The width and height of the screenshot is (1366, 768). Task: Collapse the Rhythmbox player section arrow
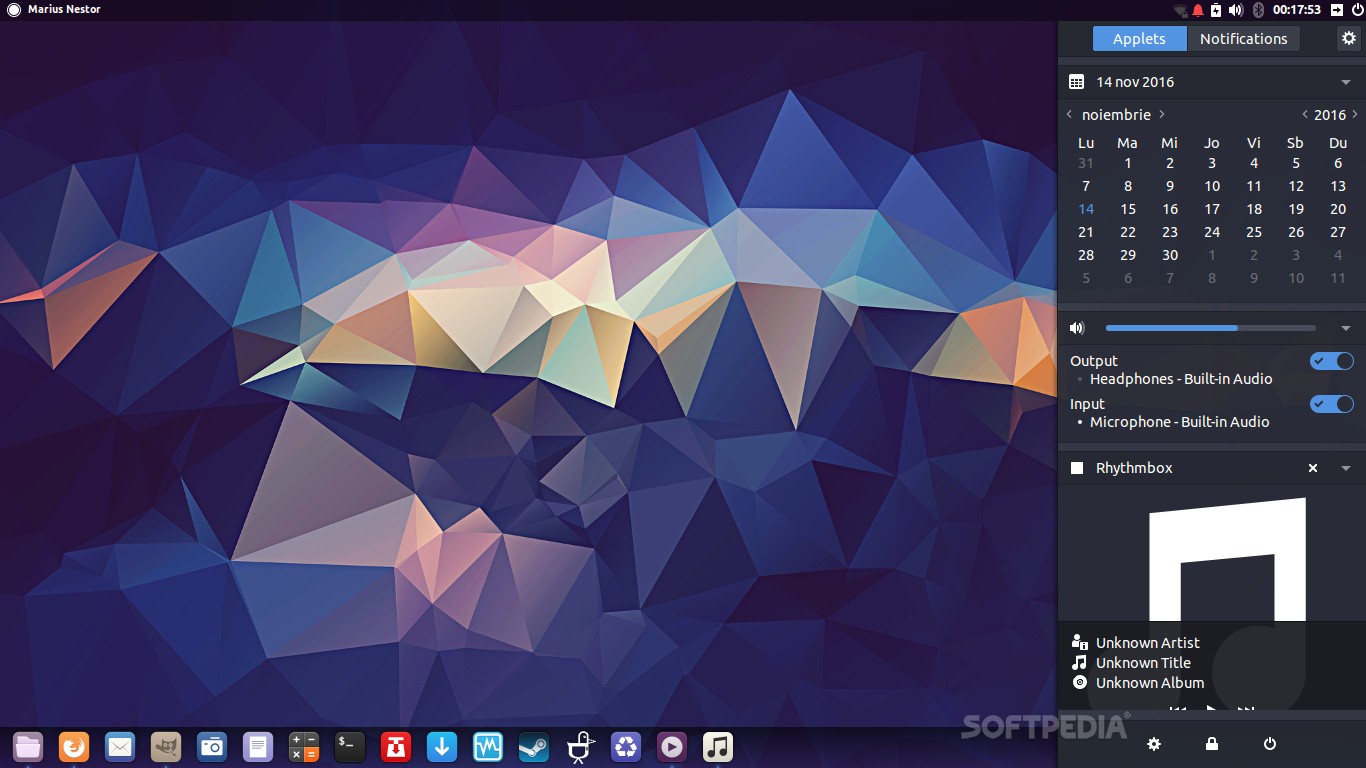(x=1346, y=468)
